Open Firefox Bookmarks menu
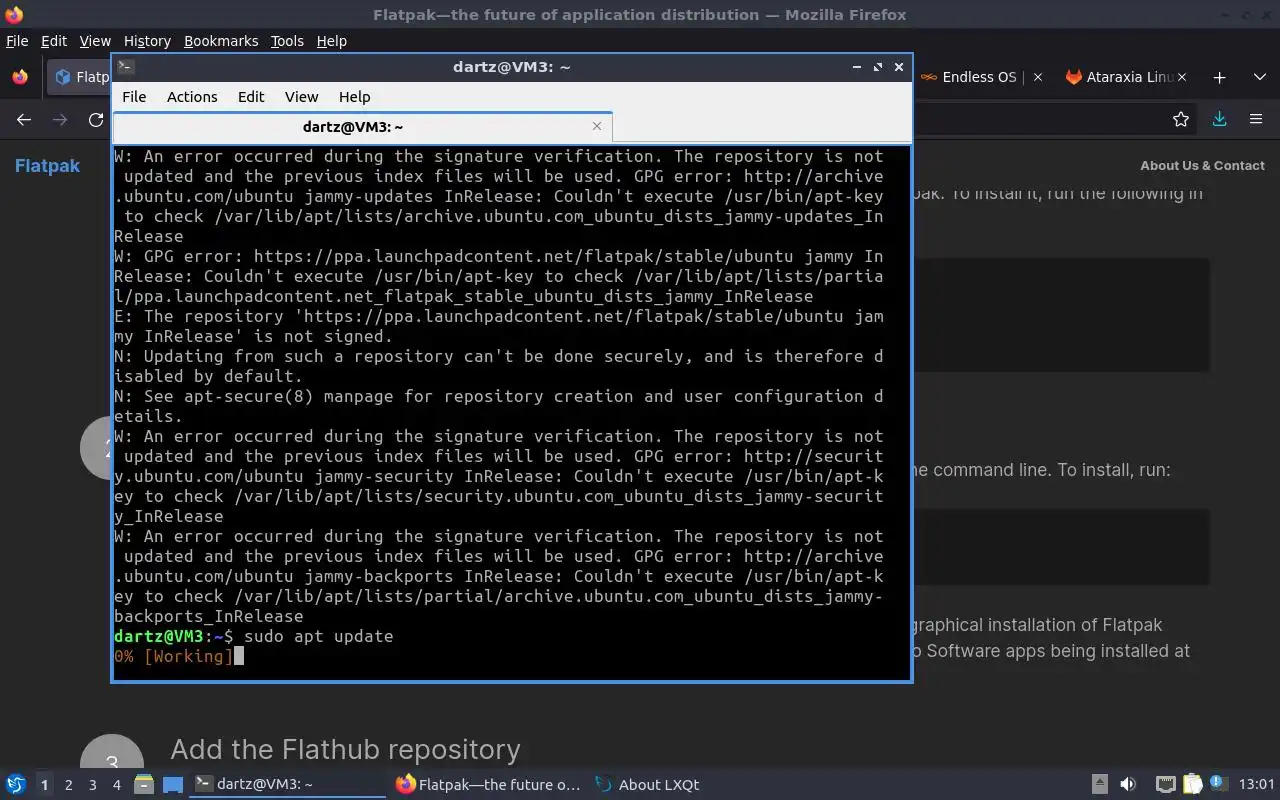Viewport: 1280px width, 800px height. (x=221, y=41)
